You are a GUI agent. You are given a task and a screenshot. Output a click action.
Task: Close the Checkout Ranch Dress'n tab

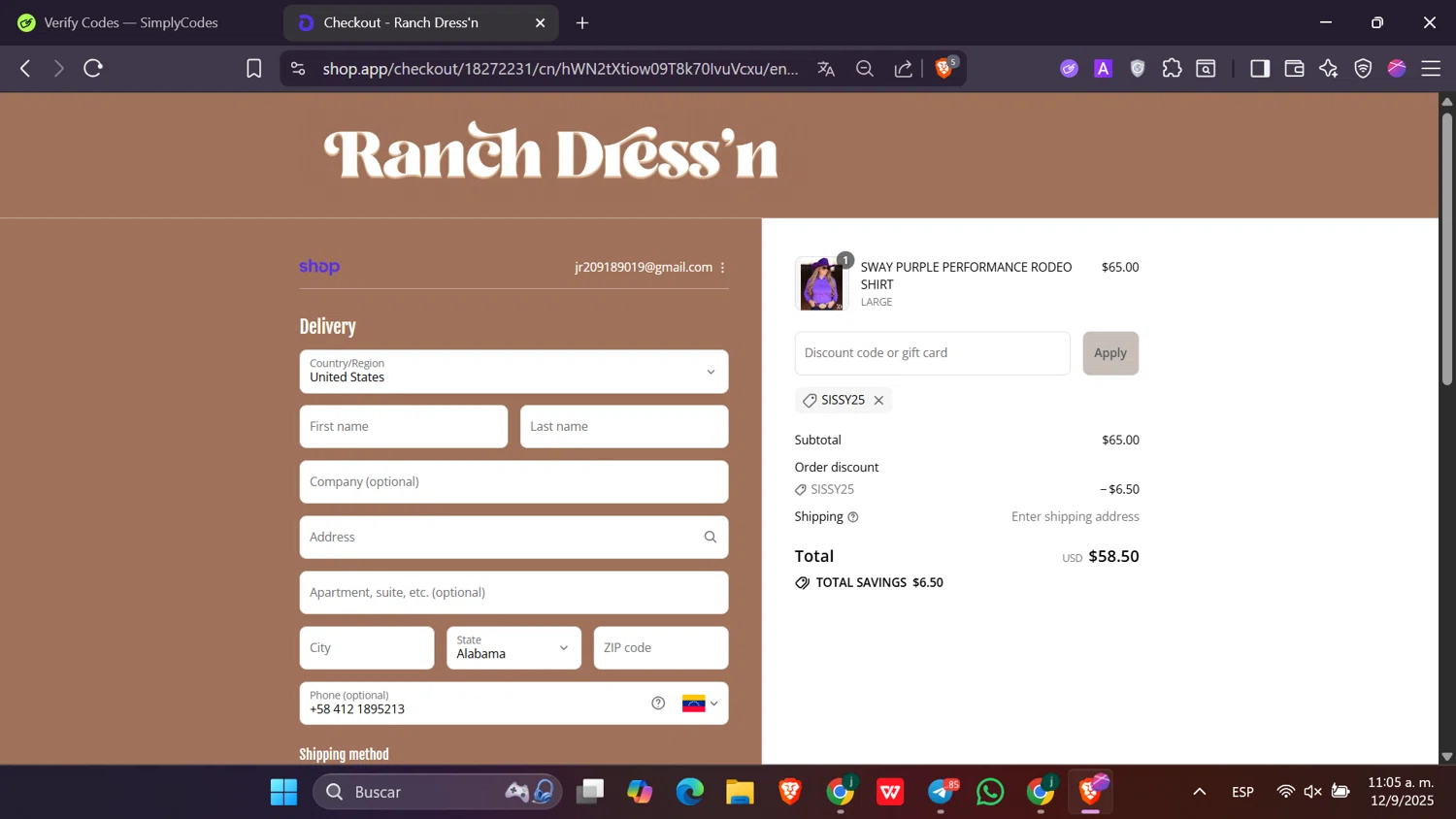541,22
